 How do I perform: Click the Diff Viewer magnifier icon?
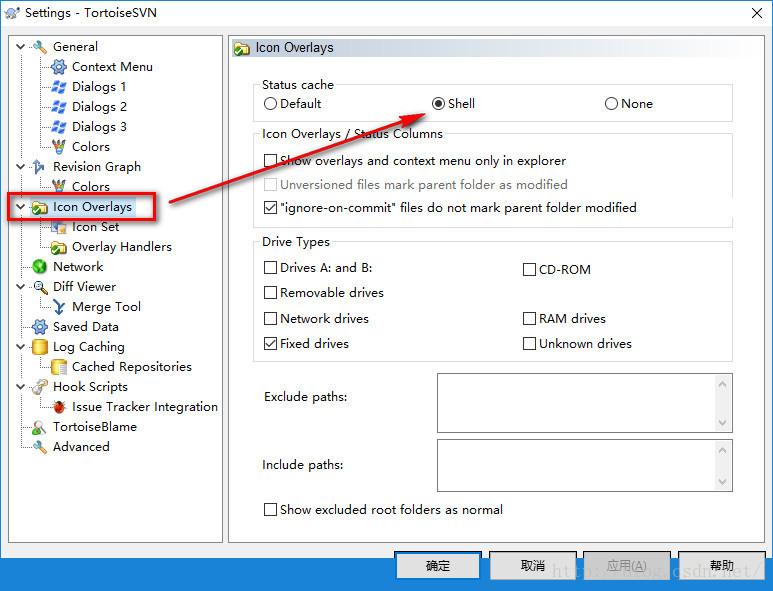(40, 287)
